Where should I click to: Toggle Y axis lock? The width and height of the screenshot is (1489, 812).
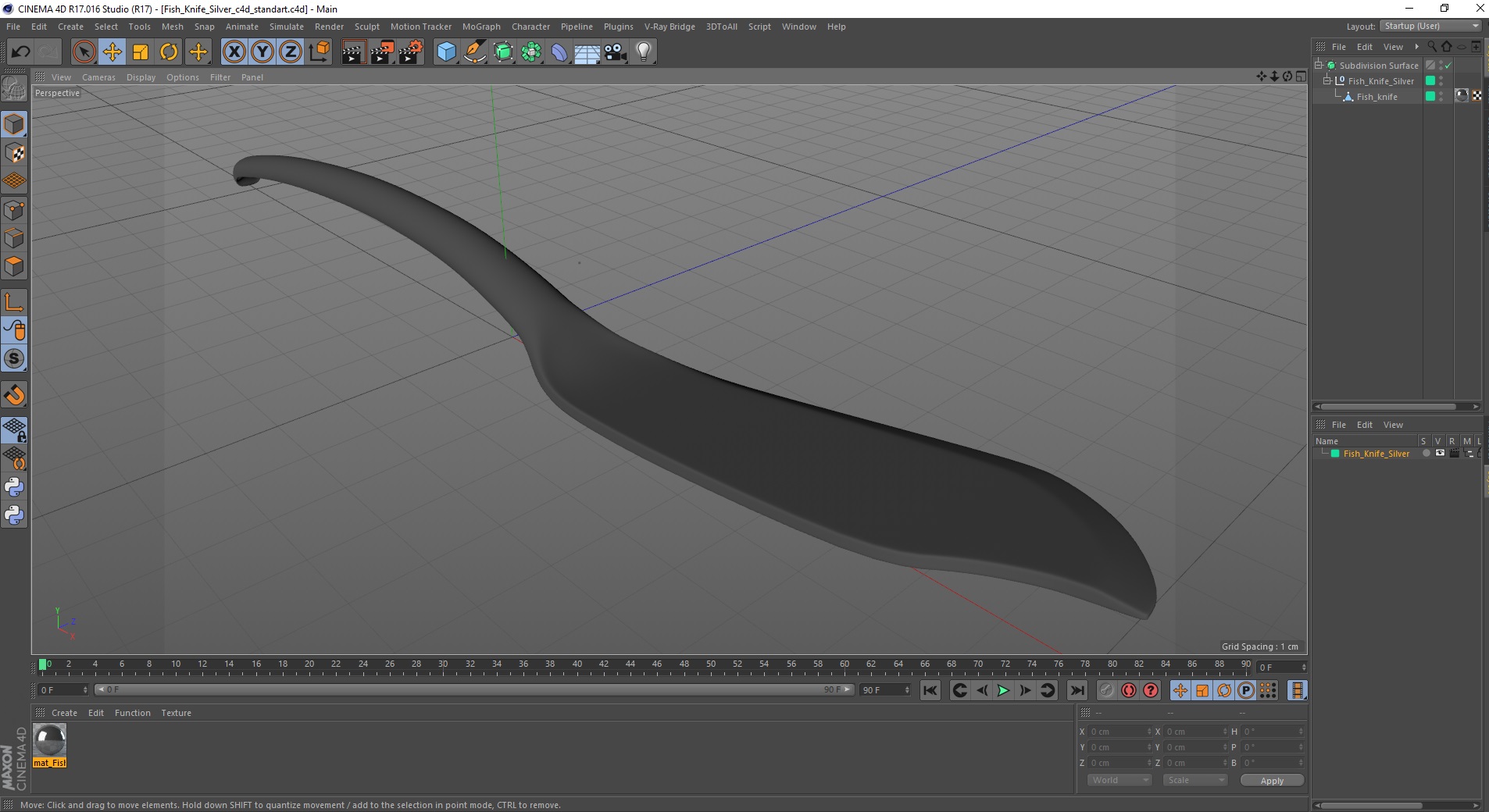[262, 52]
